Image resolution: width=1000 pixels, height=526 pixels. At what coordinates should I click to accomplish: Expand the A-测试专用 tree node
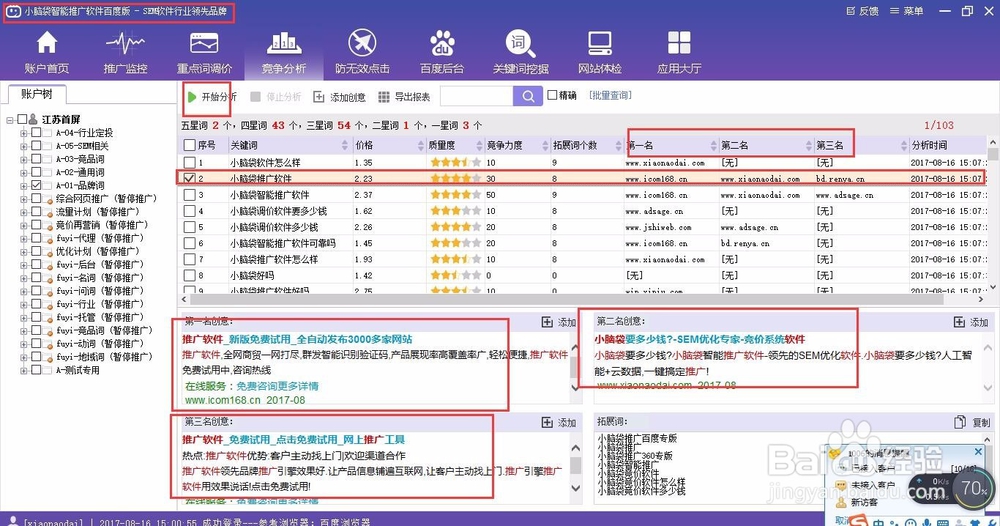point(24,370)
